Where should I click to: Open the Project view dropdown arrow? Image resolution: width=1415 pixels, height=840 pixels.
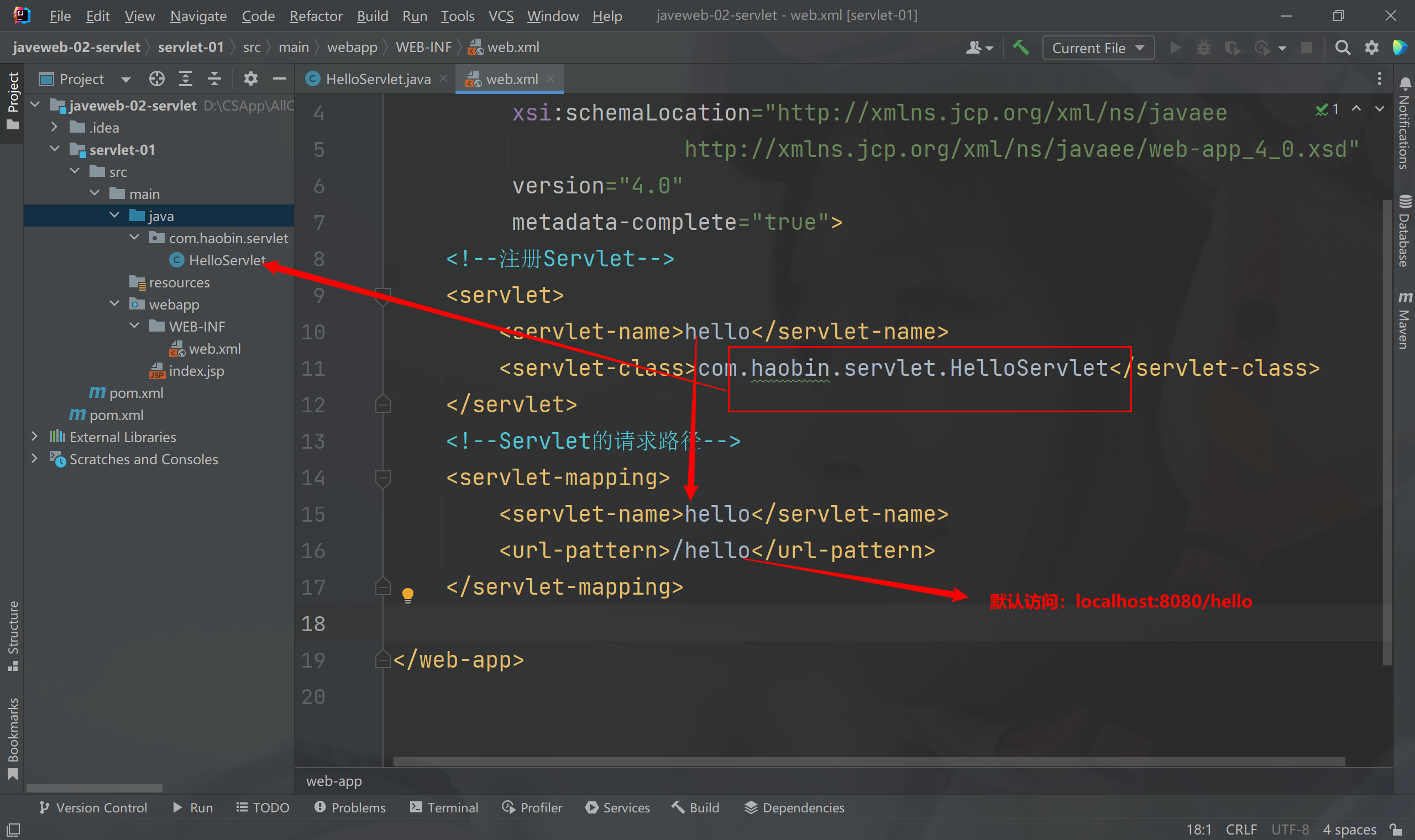(125, 79)
